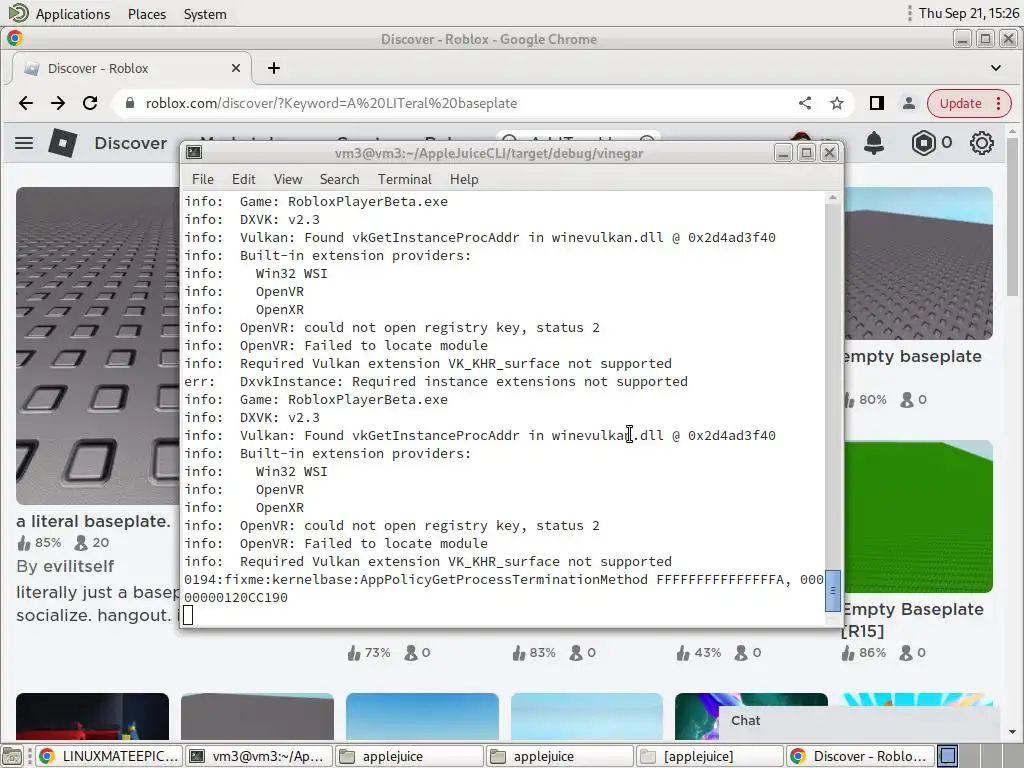Close the Discover - Roblox tab
This screenshot has height=768, width=1024.
(236, 68)
